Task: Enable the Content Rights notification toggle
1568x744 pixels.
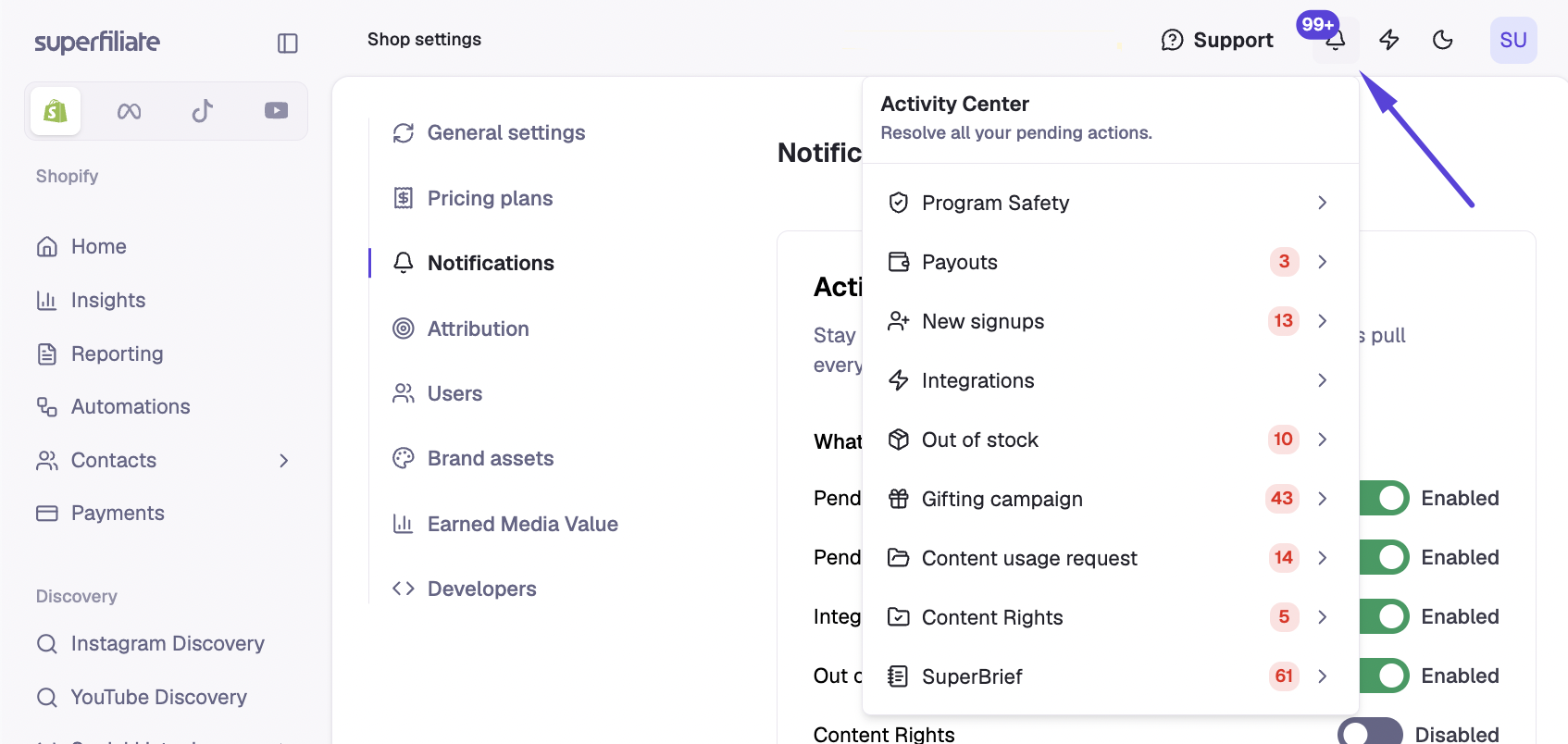Action: (x=1371, y=733)
